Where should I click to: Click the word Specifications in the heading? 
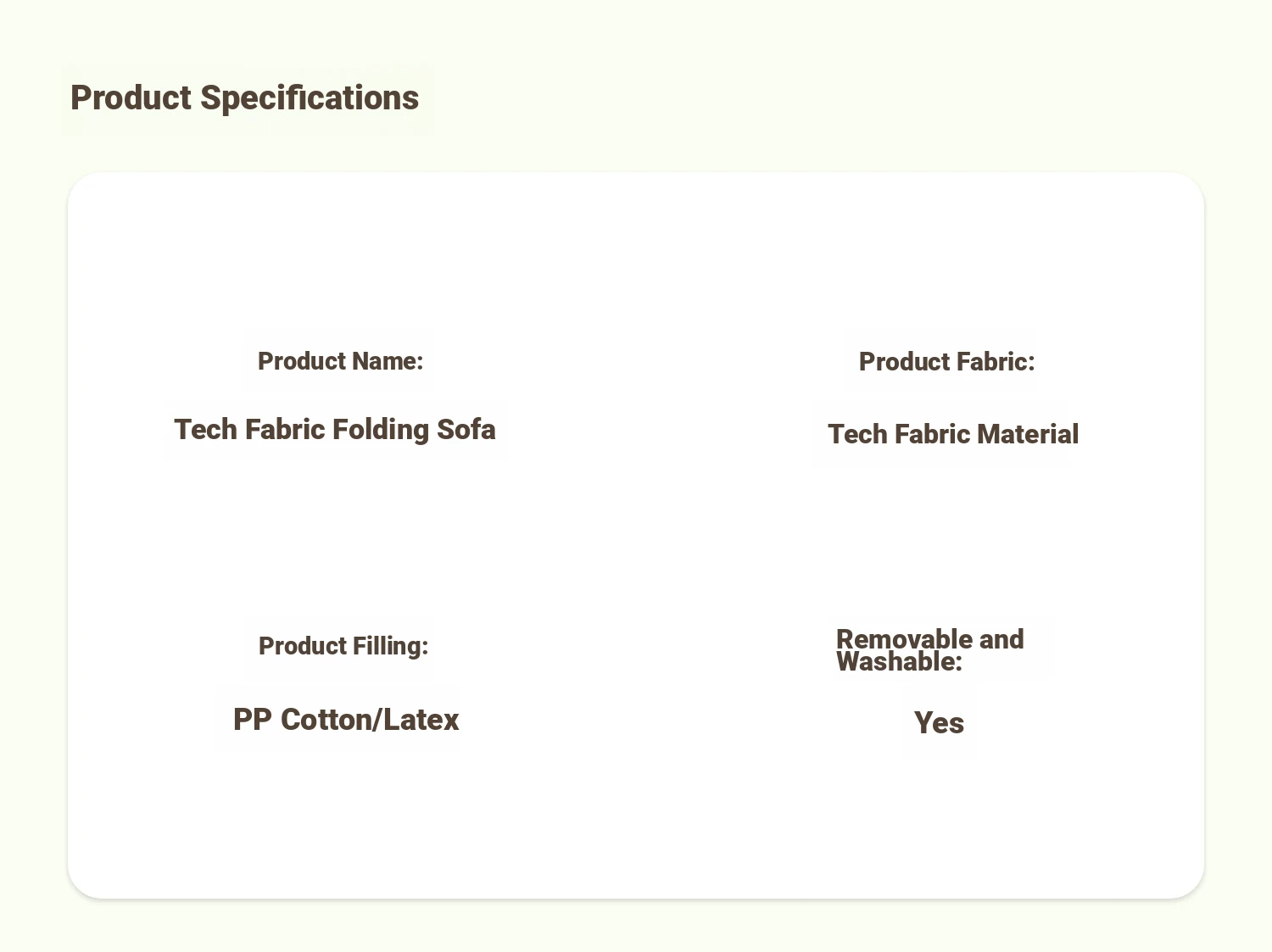tap(310, 98)
